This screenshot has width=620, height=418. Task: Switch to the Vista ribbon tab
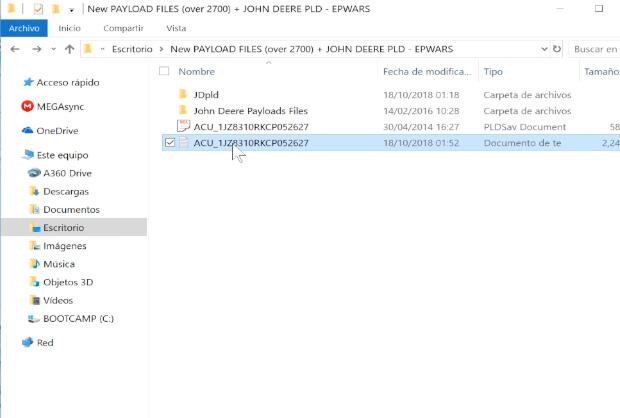176,28
